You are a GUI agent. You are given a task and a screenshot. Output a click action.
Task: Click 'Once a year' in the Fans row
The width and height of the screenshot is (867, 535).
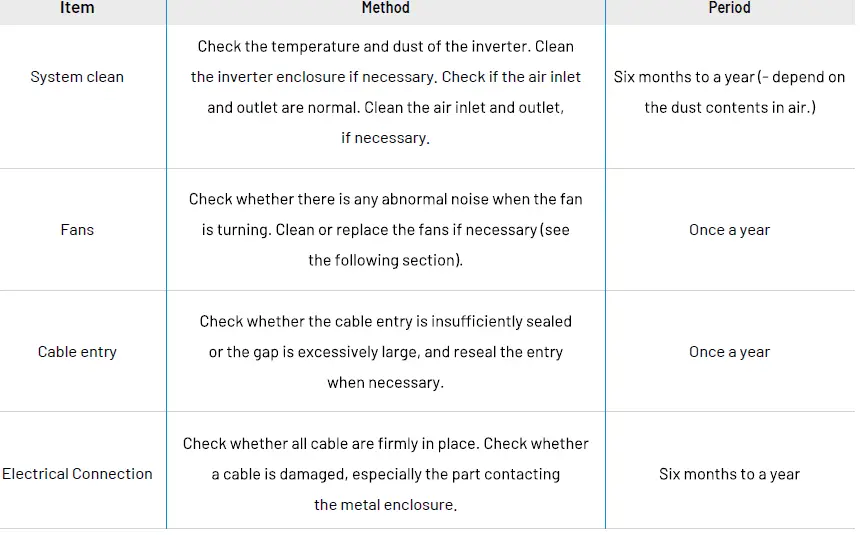(x=729, y=230)
